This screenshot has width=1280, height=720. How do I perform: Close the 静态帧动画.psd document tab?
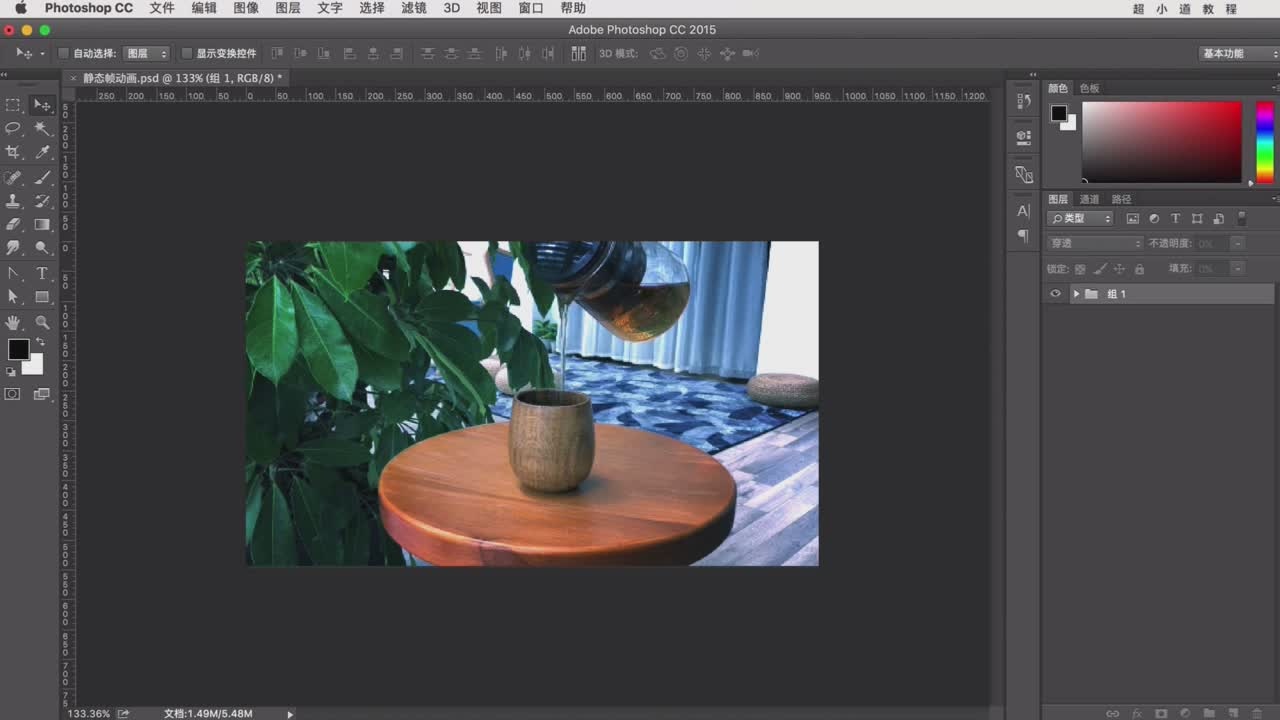pos(72,77)
